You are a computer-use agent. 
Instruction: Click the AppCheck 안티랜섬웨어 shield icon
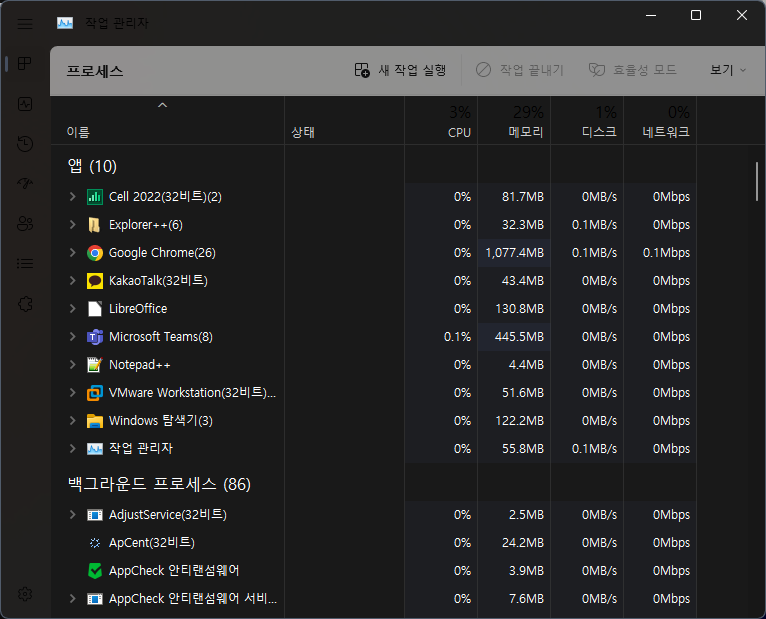[95, 571]
